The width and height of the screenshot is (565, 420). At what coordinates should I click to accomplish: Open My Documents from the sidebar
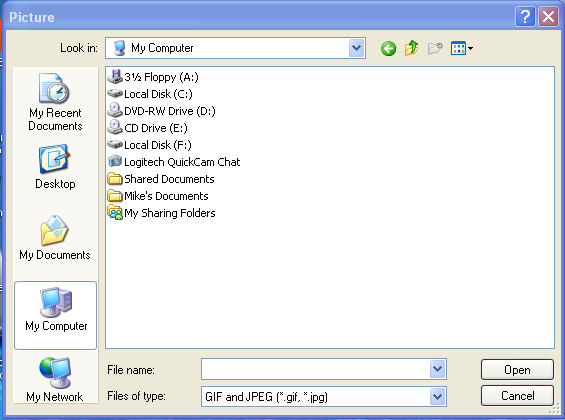55,238
